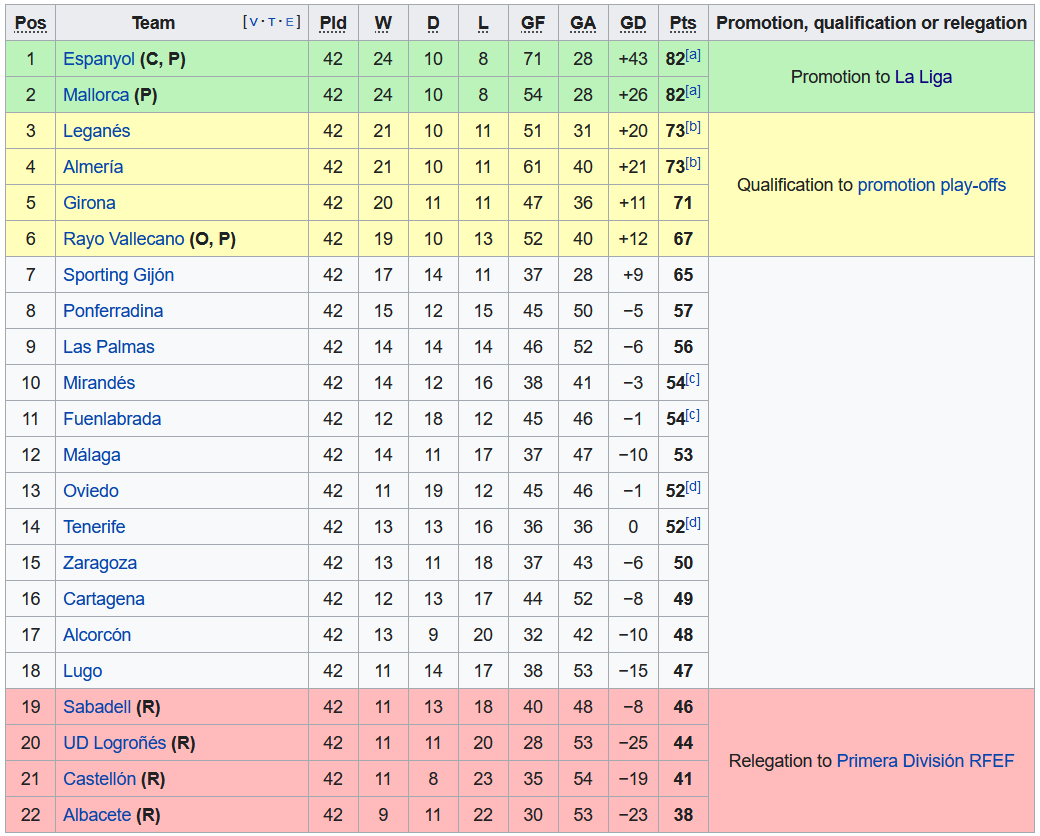Open the La Liga promotion link
The width and height of the screenshot is (1040, 836).
(x=922, y=77)
